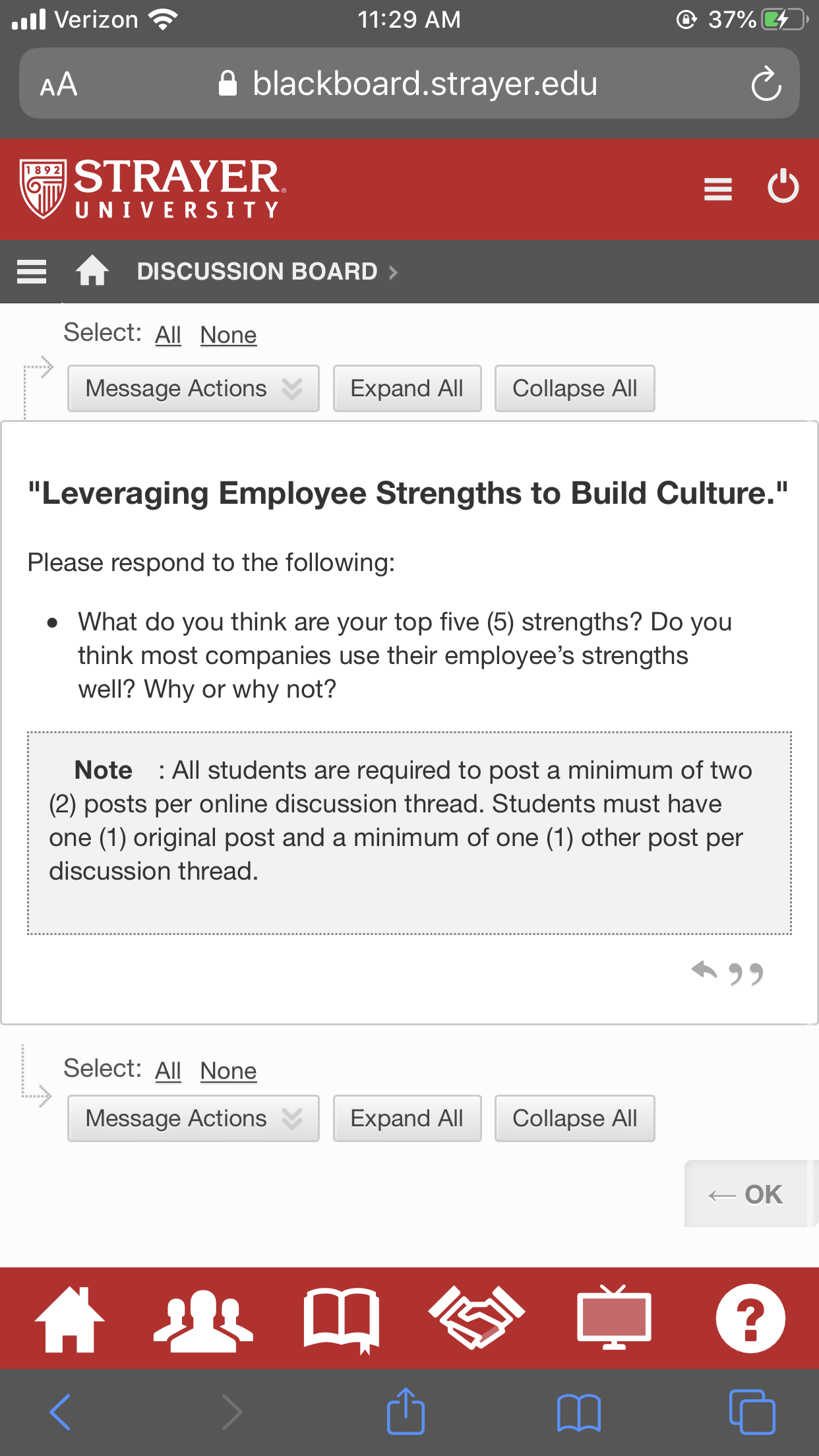Open help question mark icon

(x=750, y=1318)
